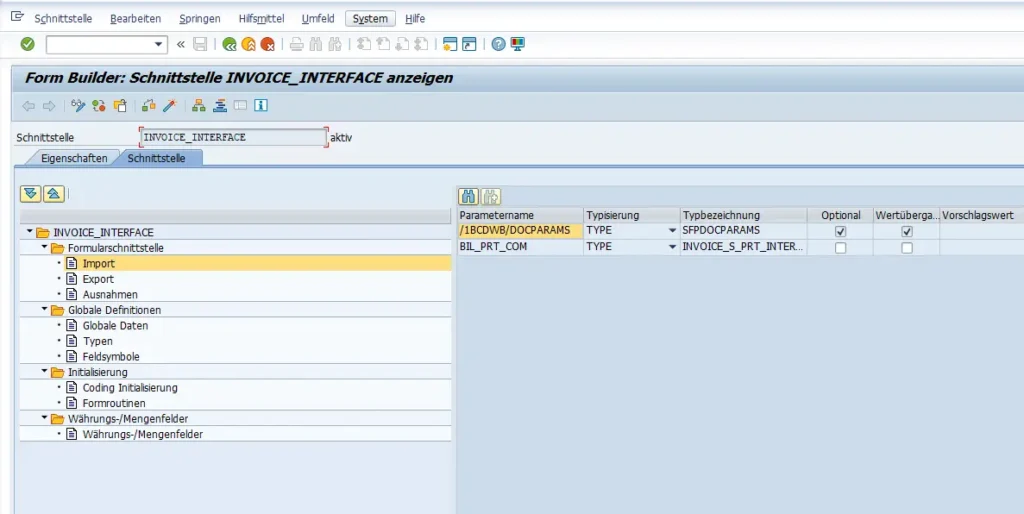Viewport: 1024px width, 514px height.
Task: Click the blue Information icon
Action: pos(261,105)
